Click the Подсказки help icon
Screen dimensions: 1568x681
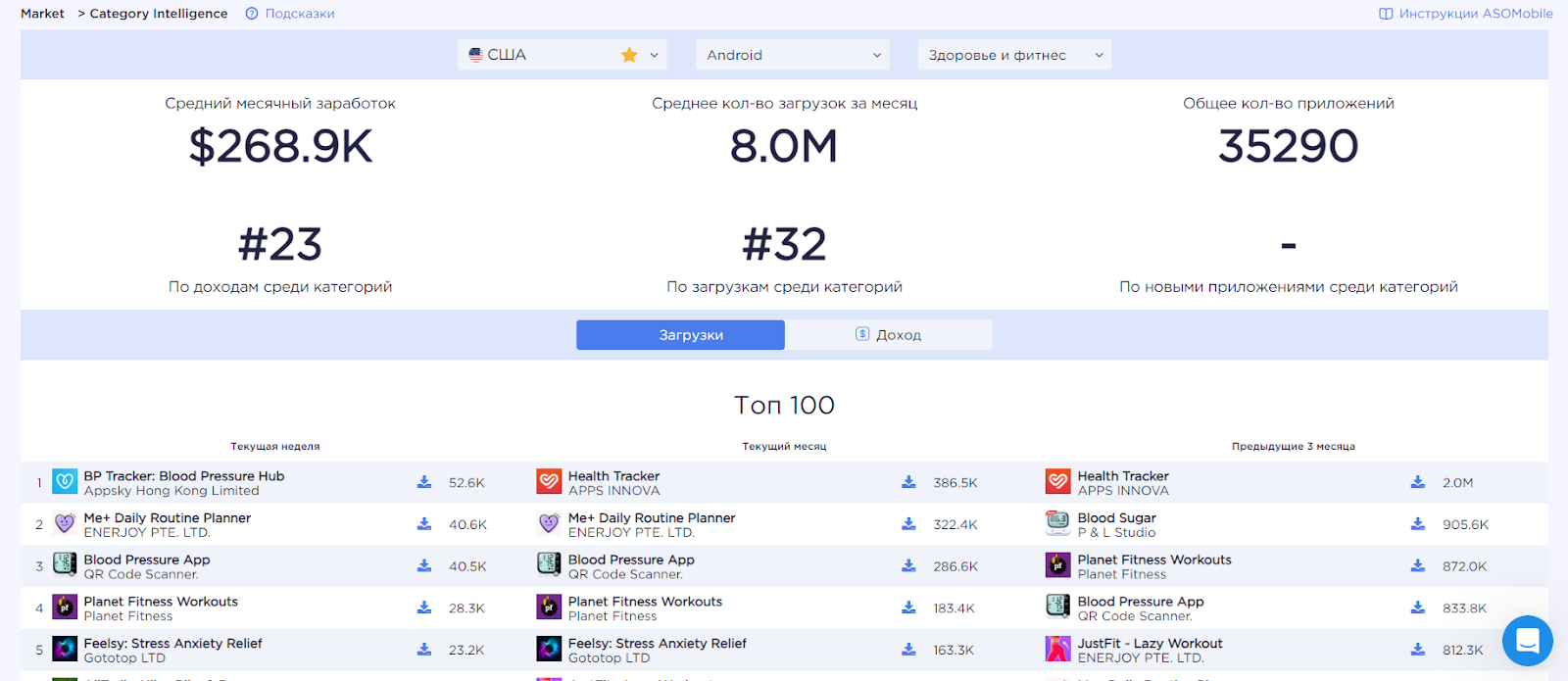[252, 14]
